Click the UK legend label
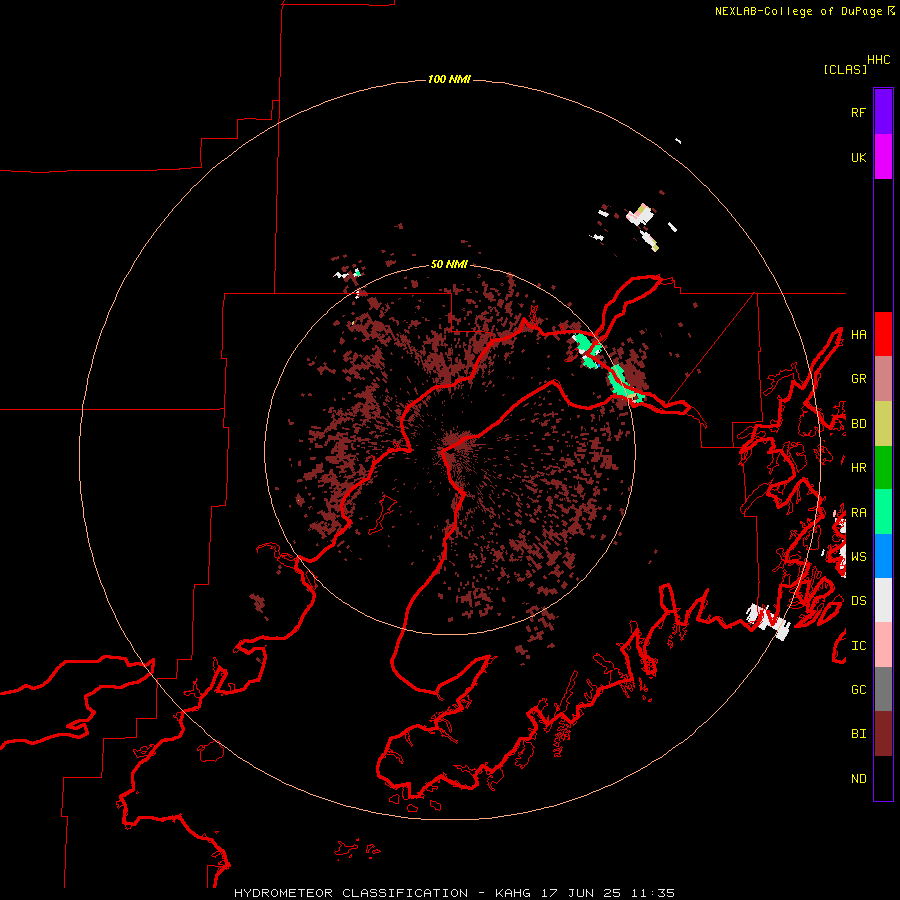Screen dimensions: 900x900 tap(858, 157)
